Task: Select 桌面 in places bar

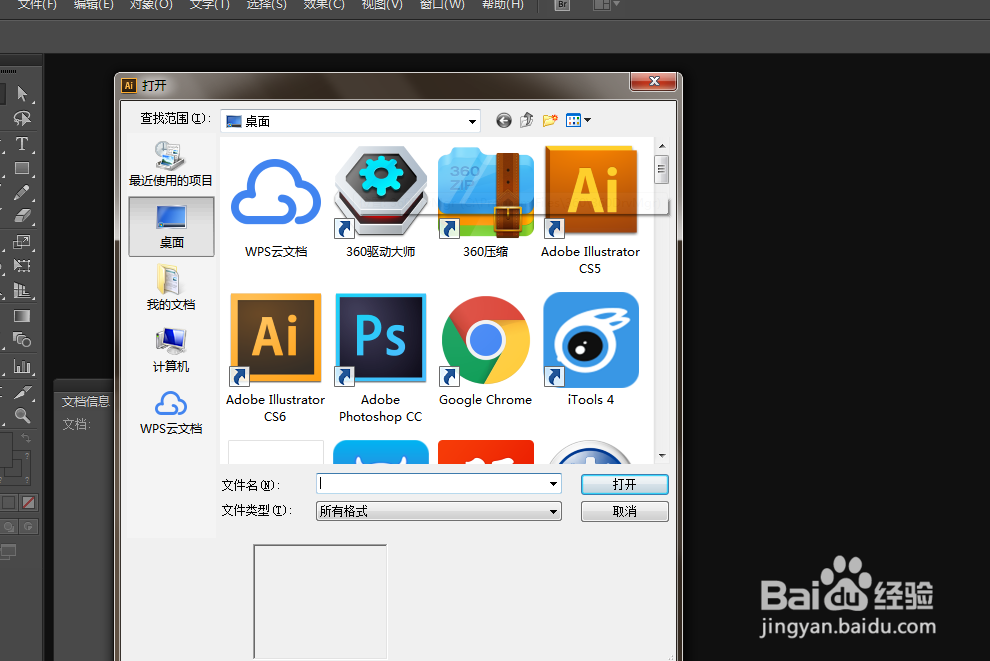Action: 171,226
